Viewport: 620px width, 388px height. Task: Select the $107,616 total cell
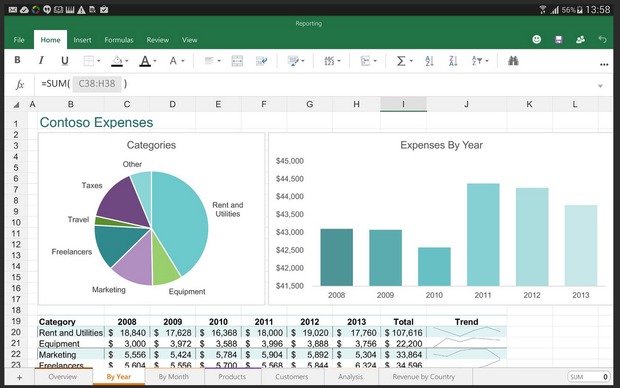(403, 333)
